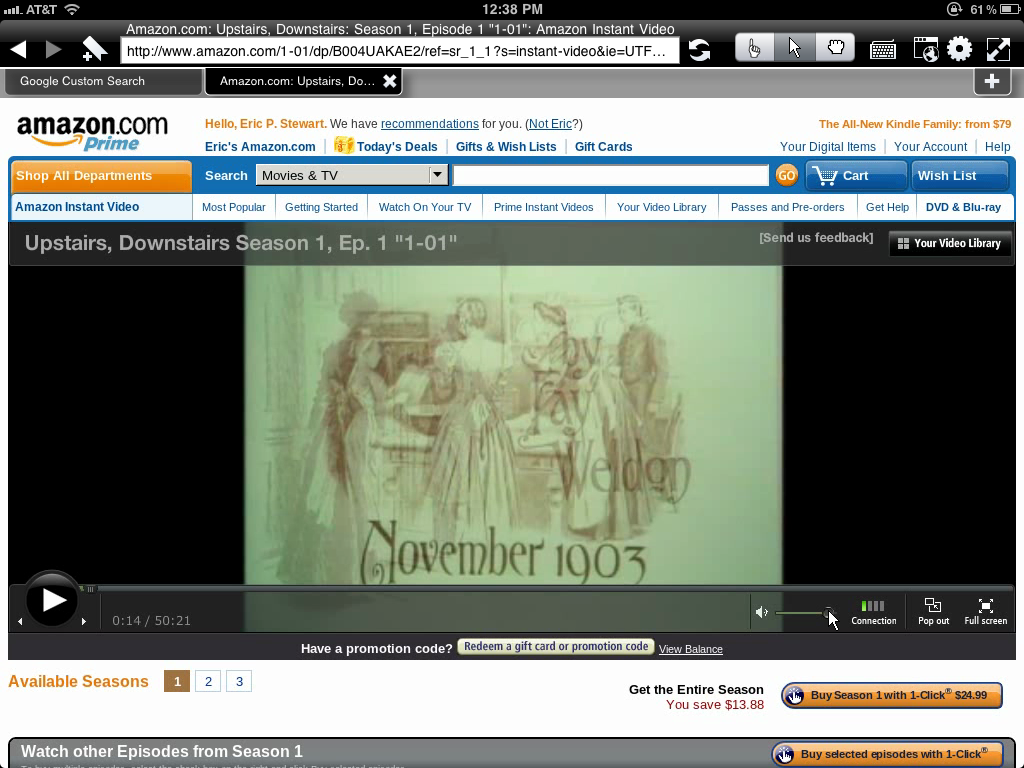Go forward with the browser forward arrow

54,50
